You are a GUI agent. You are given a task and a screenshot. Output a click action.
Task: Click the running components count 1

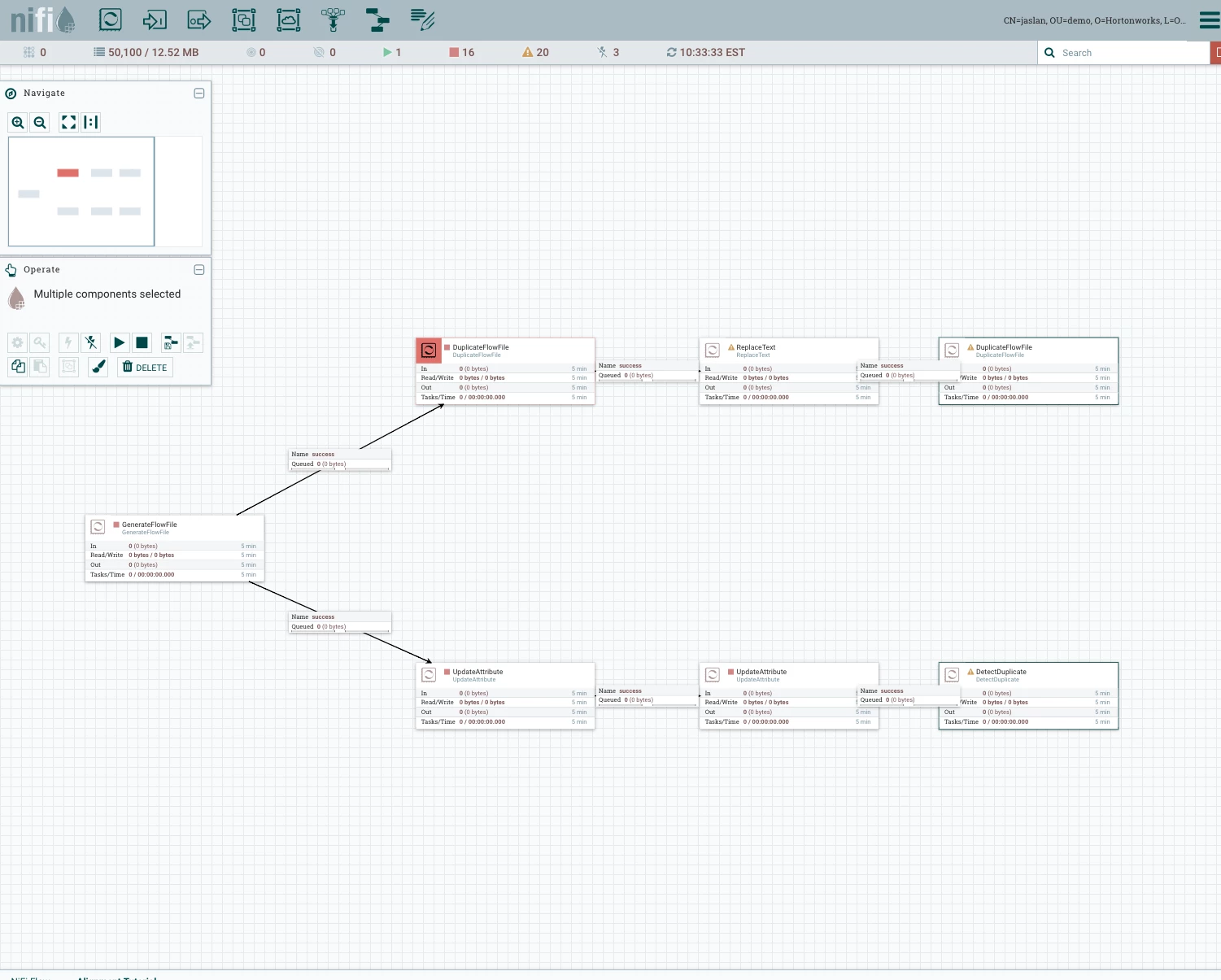click(x=392, y=52)
